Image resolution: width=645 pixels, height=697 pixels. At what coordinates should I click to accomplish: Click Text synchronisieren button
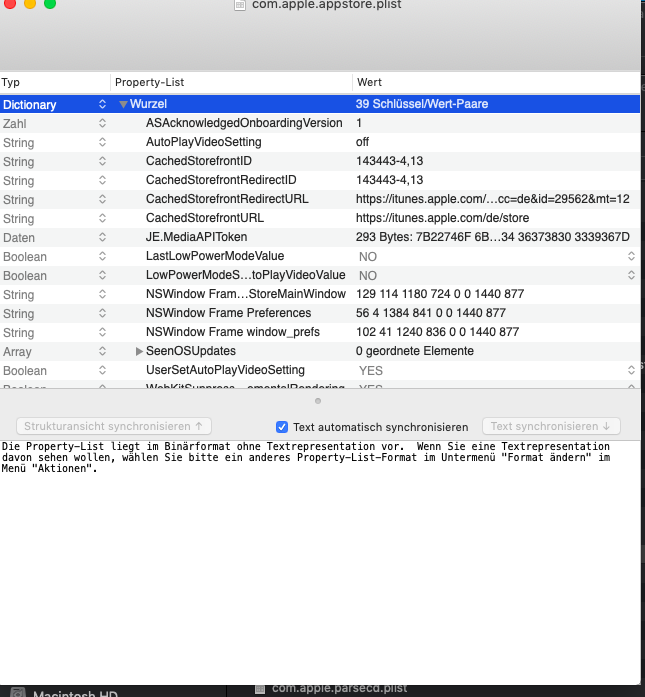pos(551,426)
